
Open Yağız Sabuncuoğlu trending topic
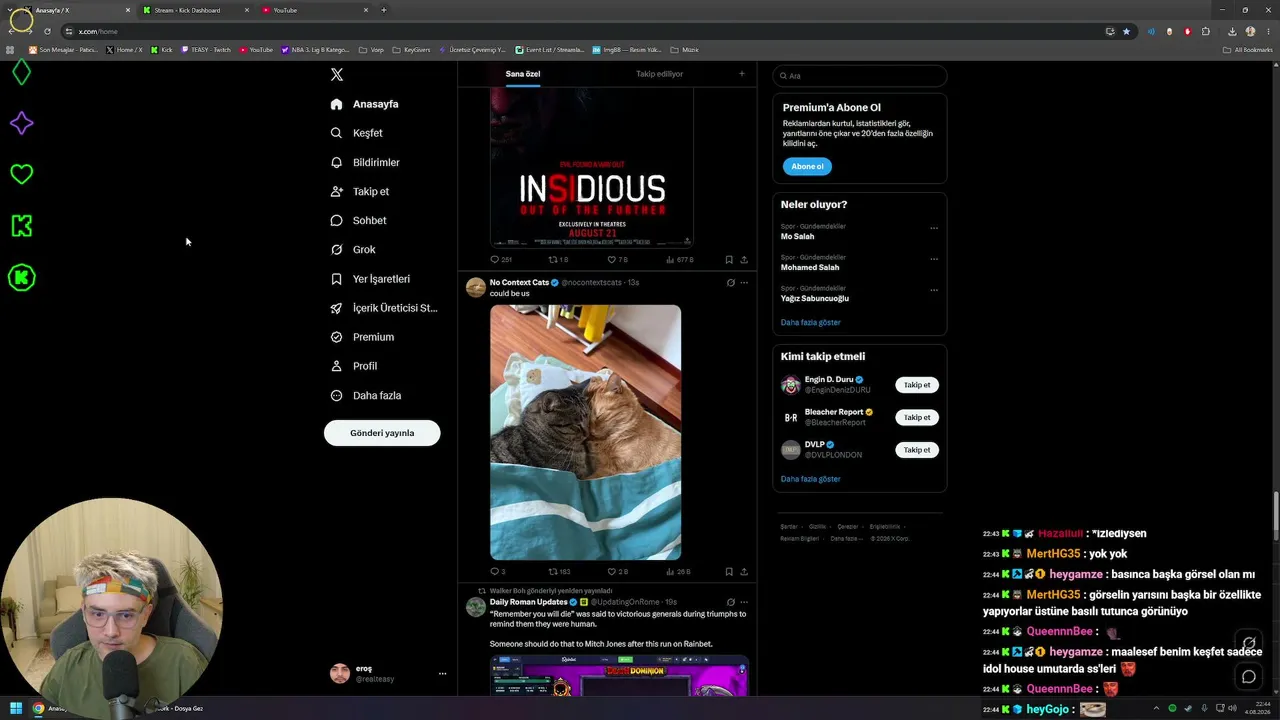click(815, 298)
